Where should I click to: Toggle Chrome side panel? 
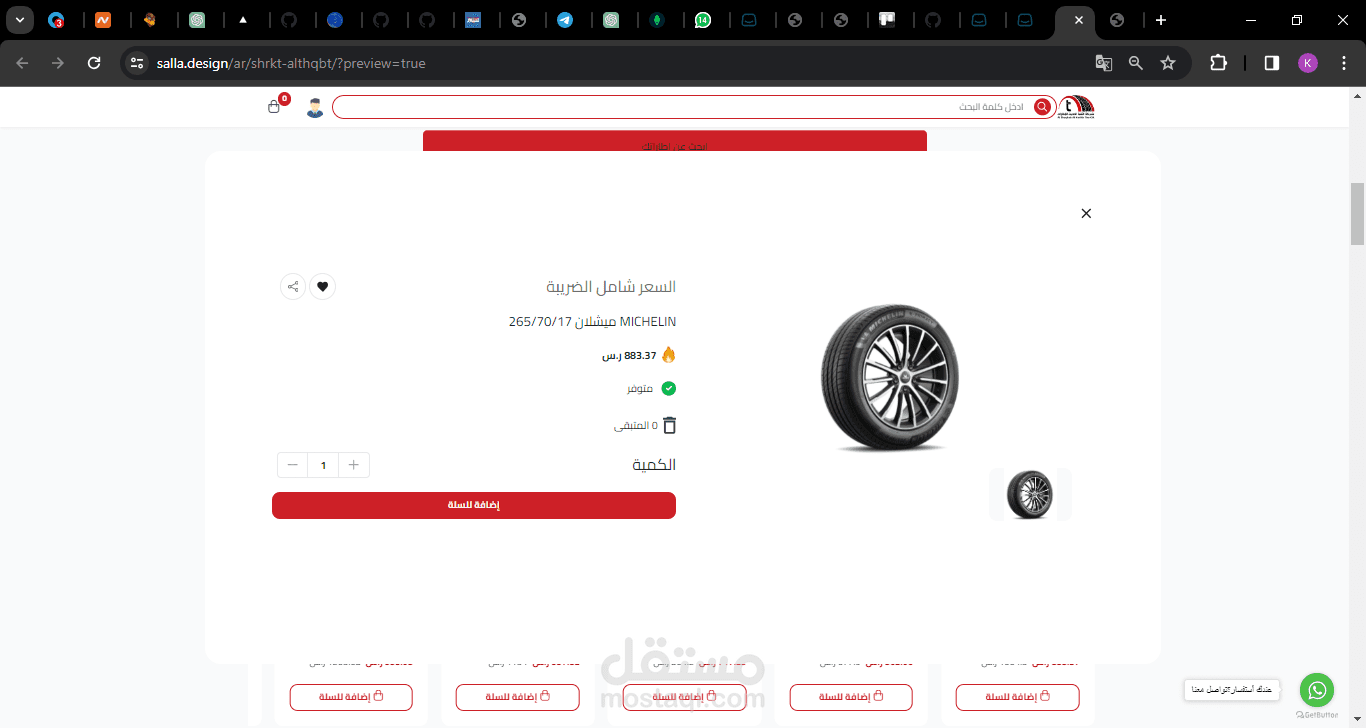tap(1272, 63)
